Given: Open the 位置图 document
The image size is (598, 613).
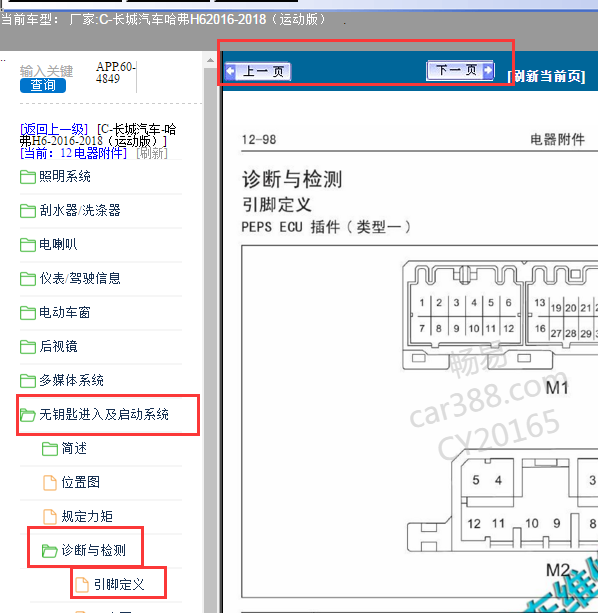Looking at the screenshot, I should [x=81, y=483].
